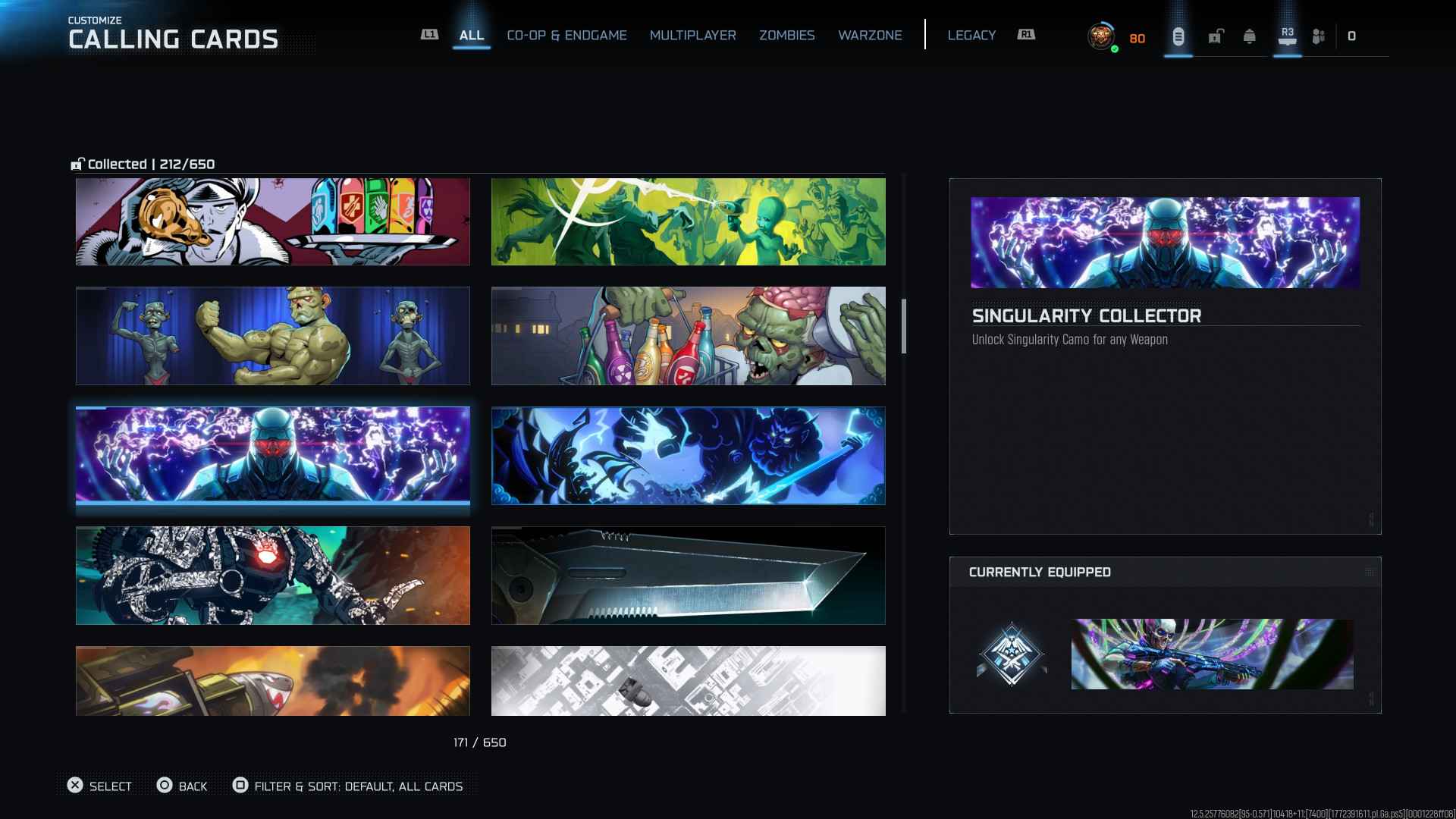Select the Co-op & Endgame tab
Image resolution: width=1456 pixels, height=819 pixels.
coord(566,36)
